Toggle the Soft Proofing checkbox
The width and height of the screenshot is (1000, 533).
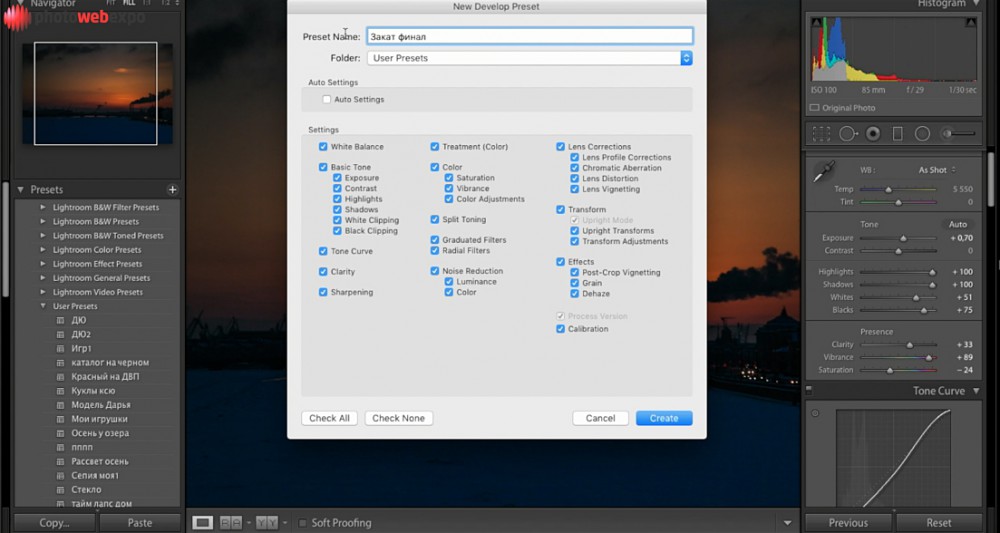pos(302,523)
